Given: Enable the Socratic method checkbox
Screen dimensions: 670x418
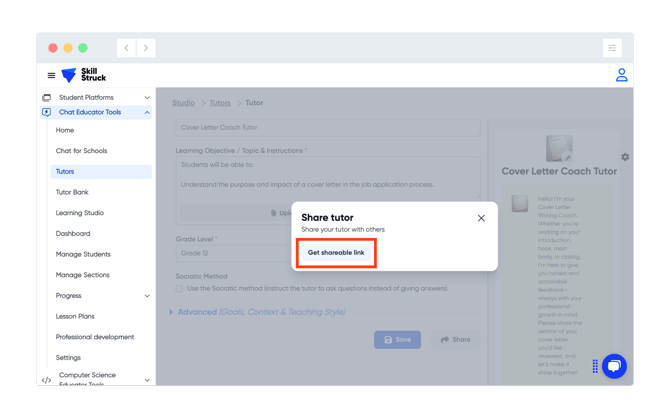Looking at the screenshot, I should [x=180, y=289].
